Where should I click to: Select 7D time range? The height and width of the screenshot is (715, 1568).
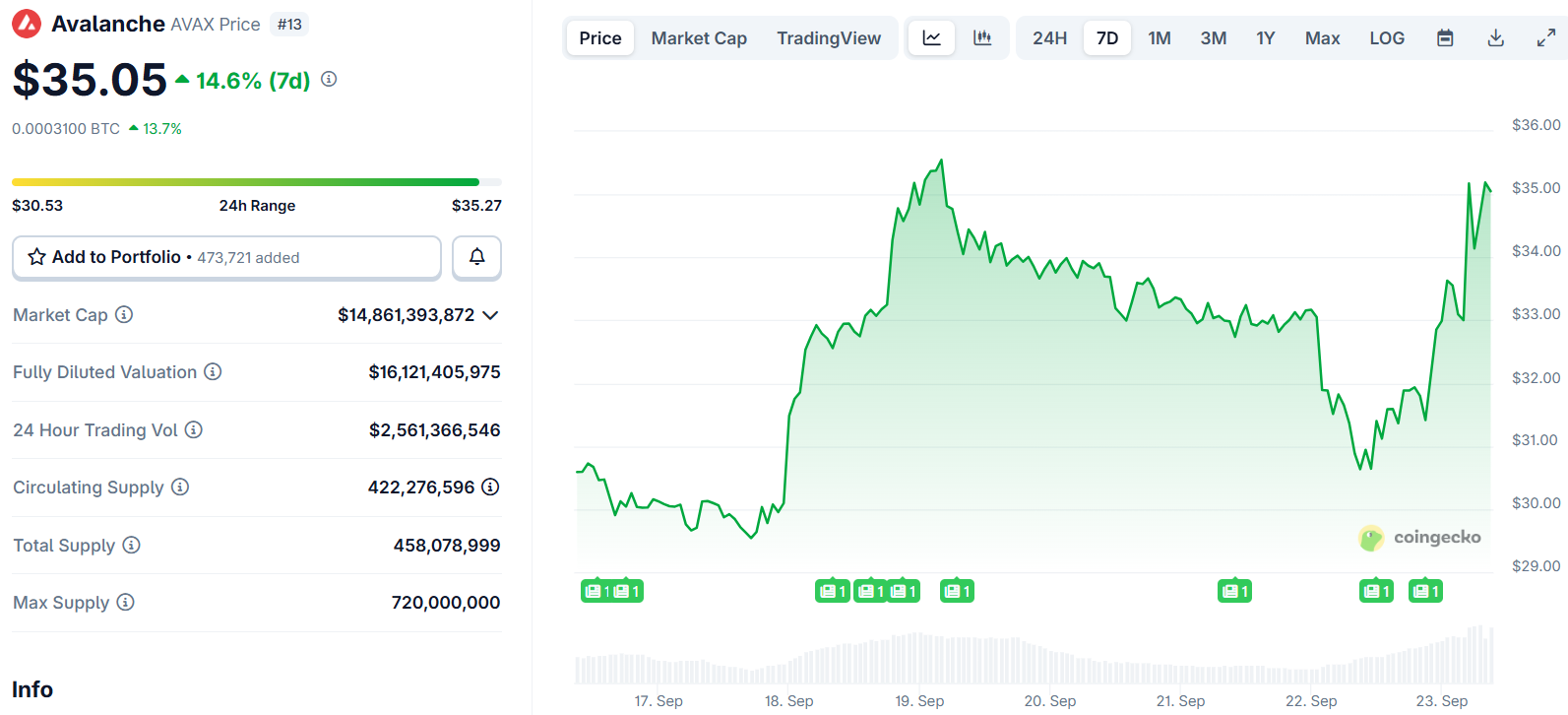[x=1107, y=38]
